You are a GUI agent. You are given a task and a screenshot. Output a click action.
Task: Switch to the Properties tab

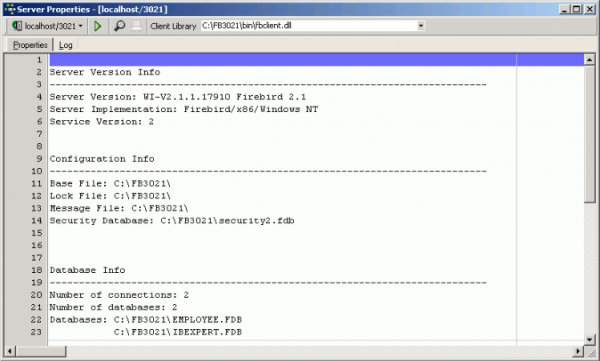[30, 45]
